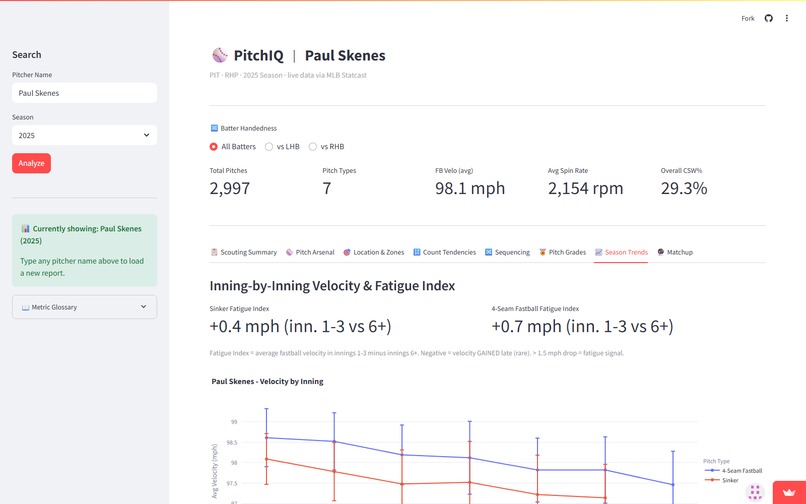Switch to the Pitch Arsenal tab

coord(310,252)
